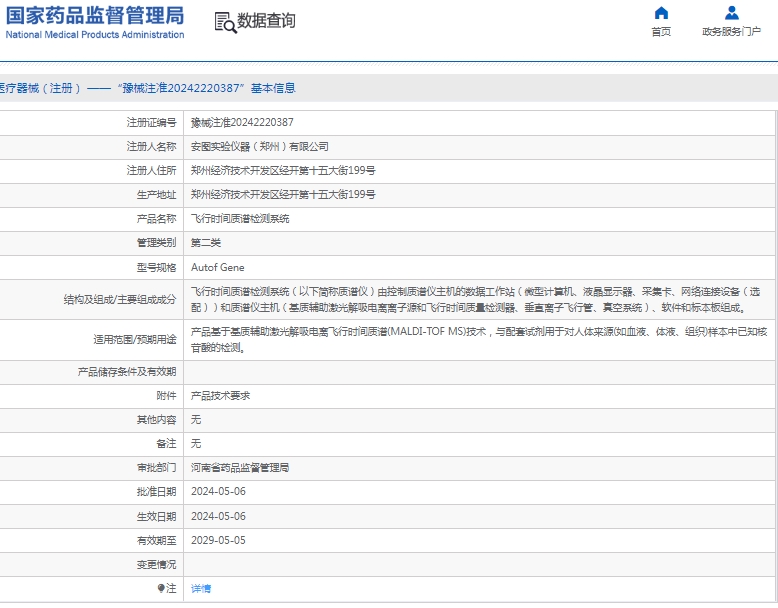
Task: Click the 数据查询 heading text
Action: point(266,21)
